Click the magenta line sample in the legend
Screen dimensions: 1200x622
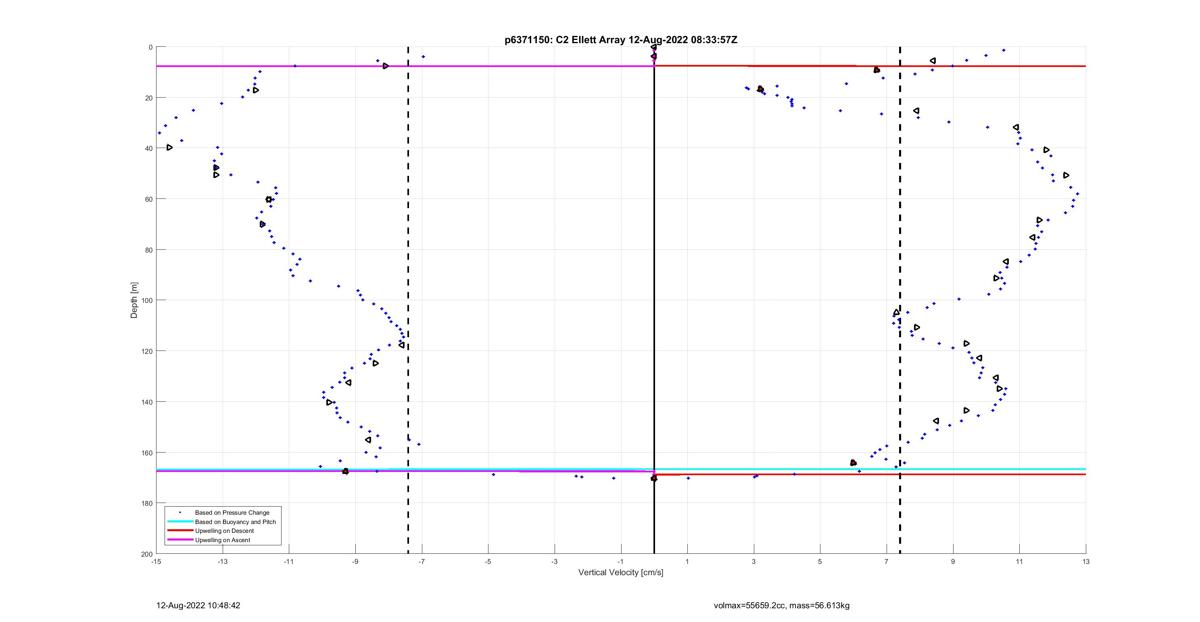(x=180, y=540)
